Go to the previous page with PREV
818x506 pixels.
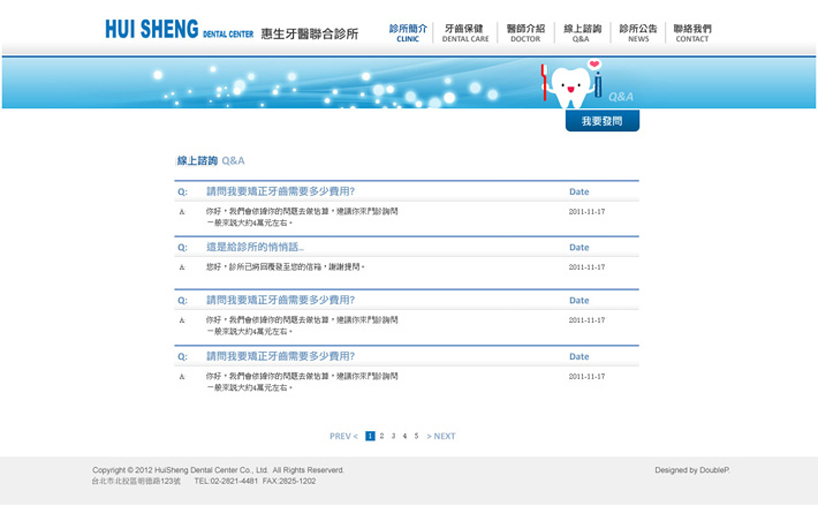pos(343,436)
